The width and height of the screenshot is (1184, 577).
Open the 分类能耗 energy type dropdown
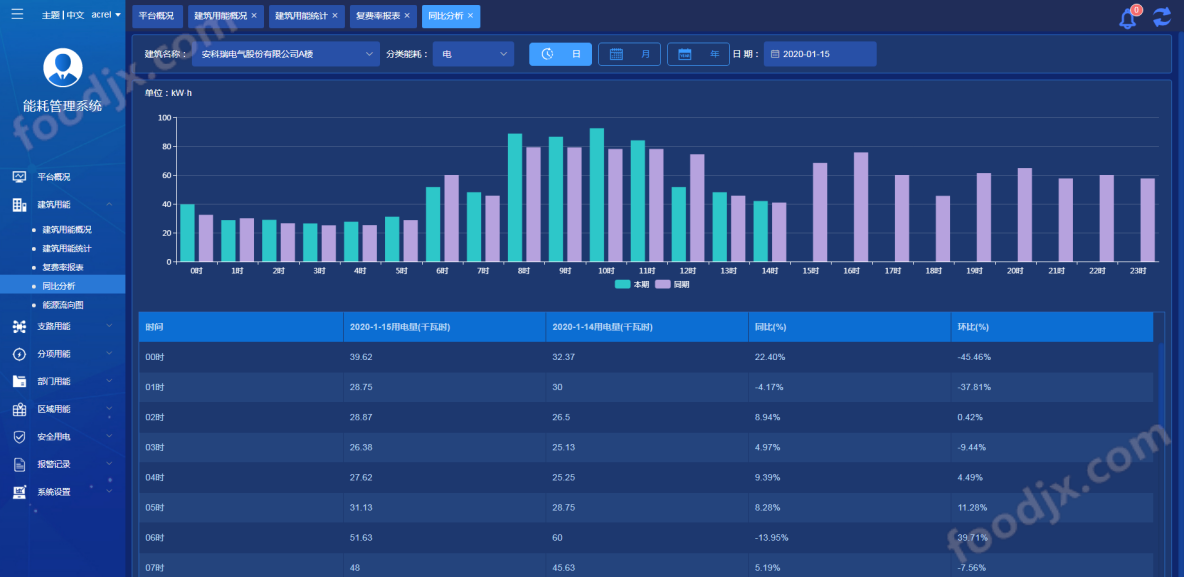pyautogui.click(x=470, y=53)
